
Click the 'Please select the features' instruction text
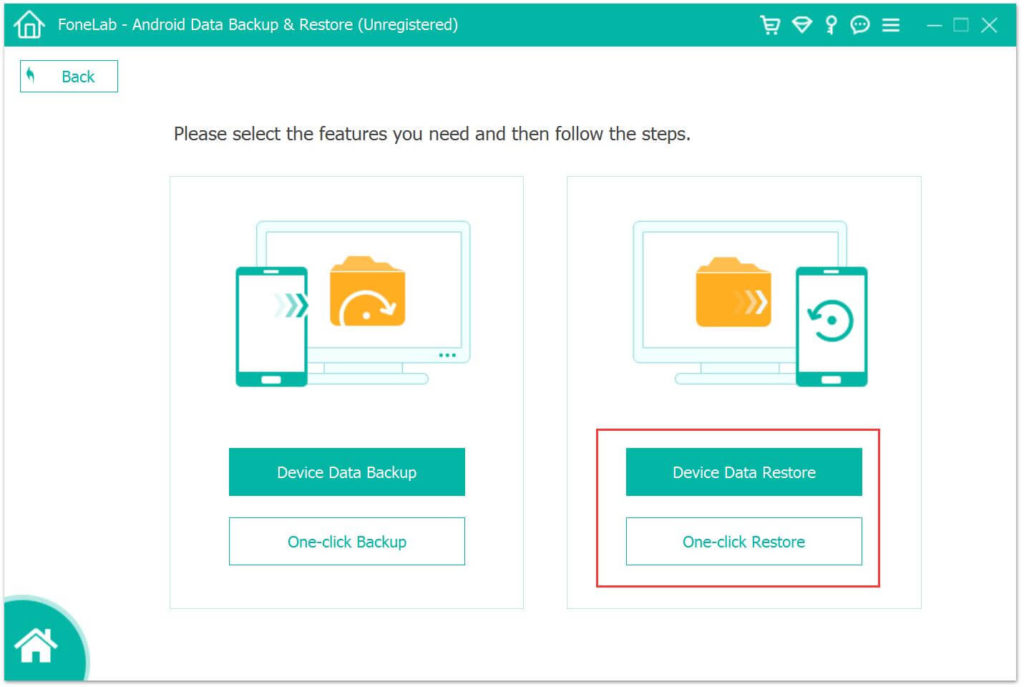click(x=432, y=135)
